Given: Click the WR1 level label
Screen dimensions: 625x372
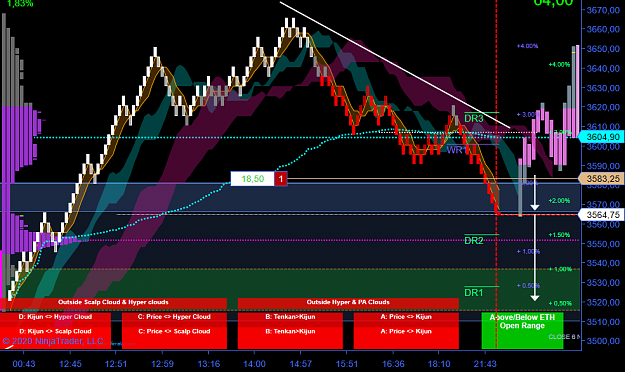Looking at the screenshot, I should (x=456, y=150).
